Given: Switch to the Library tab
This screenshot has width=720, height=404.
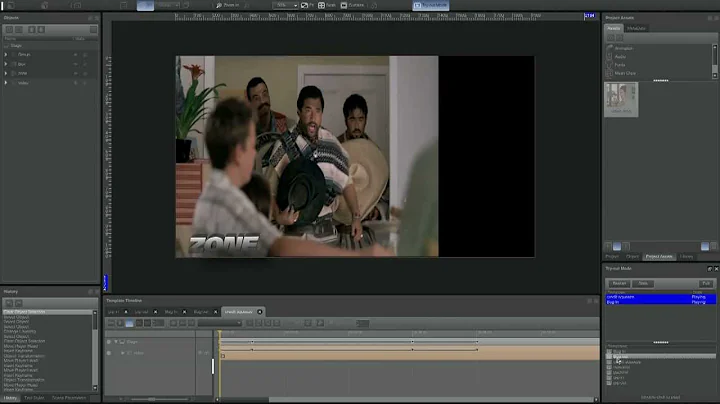Looking at the screenshot, I should [686, 257].
